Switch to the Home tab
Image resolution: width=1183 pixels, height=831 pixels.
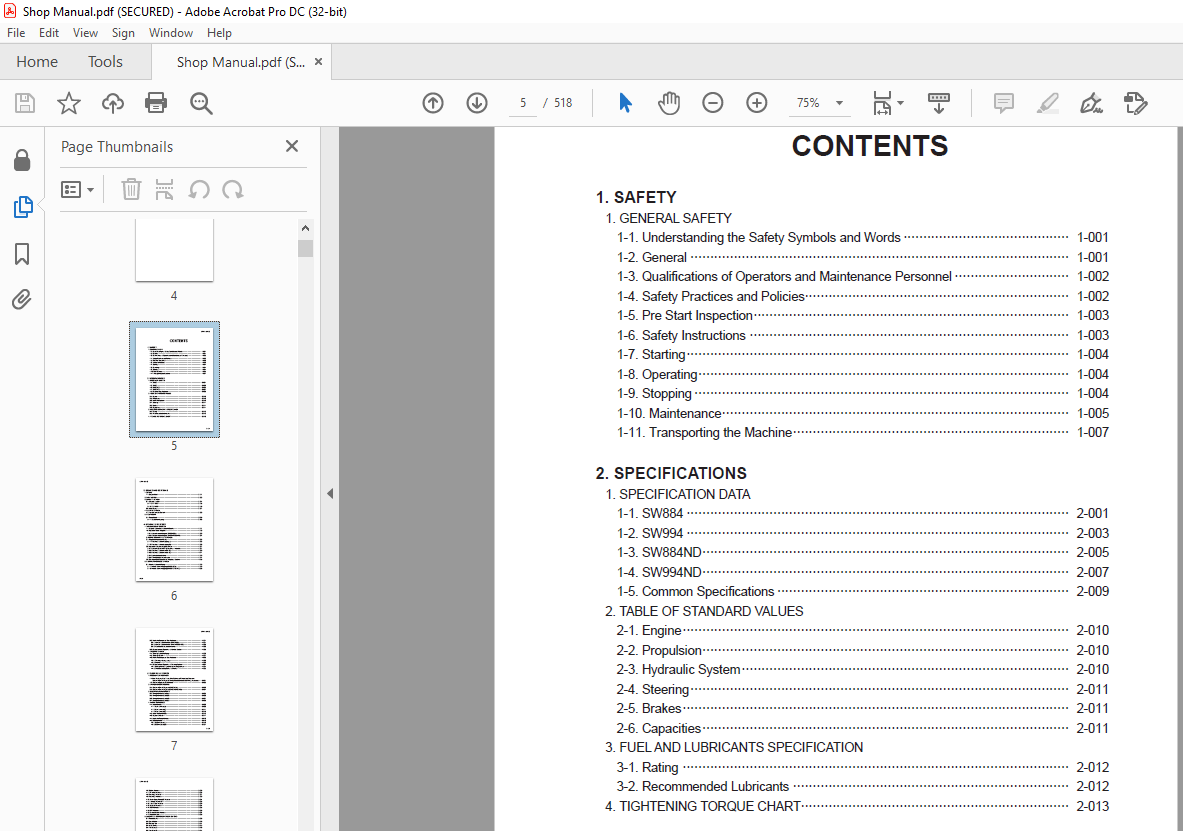click(x=37, y=62)
